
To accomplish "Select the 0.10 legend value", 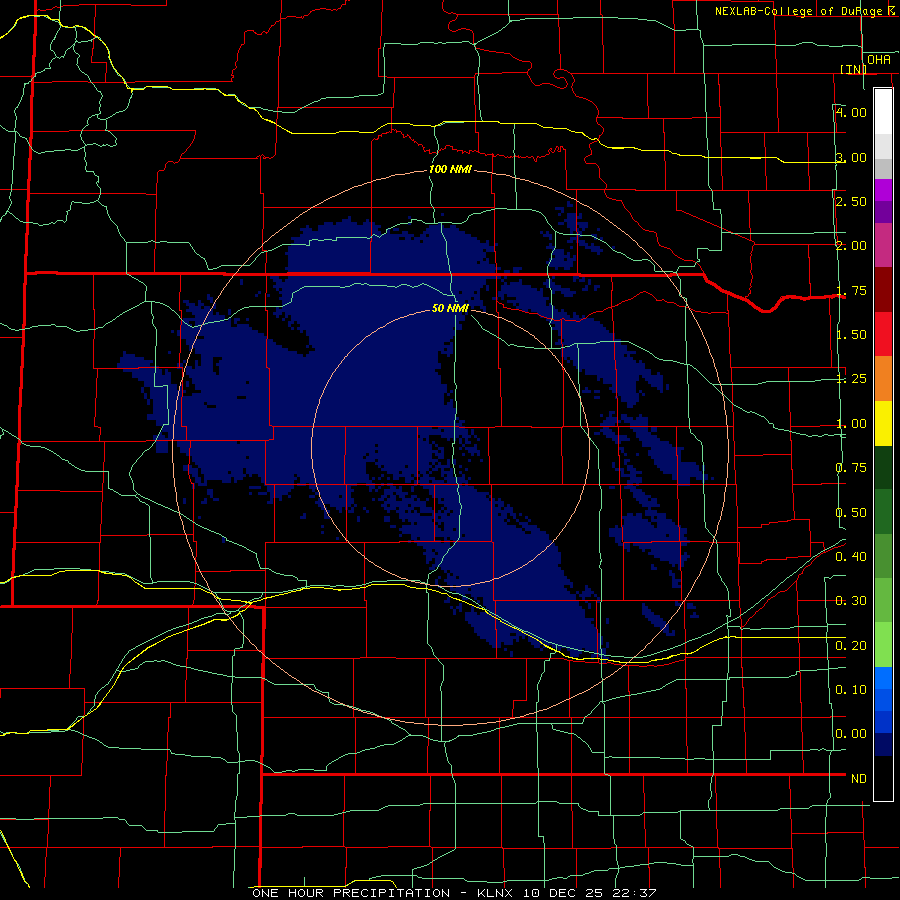I will 851,690.
